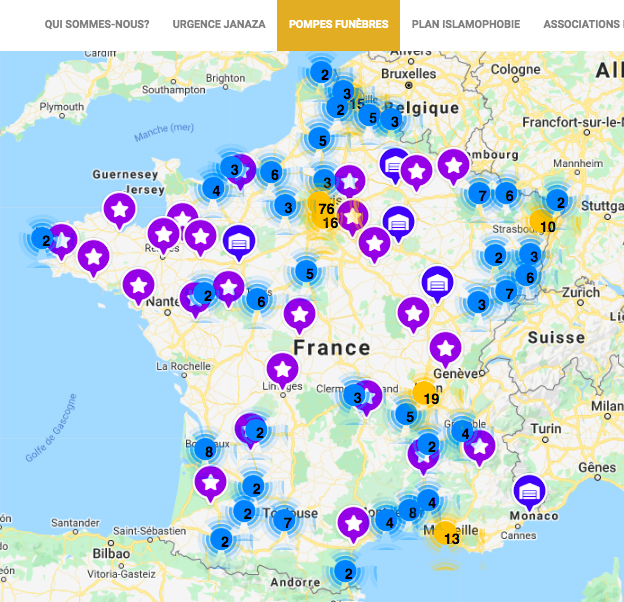
Task: Click the blue cluster marker 6 near Rouen
Action: coord(272,173)
